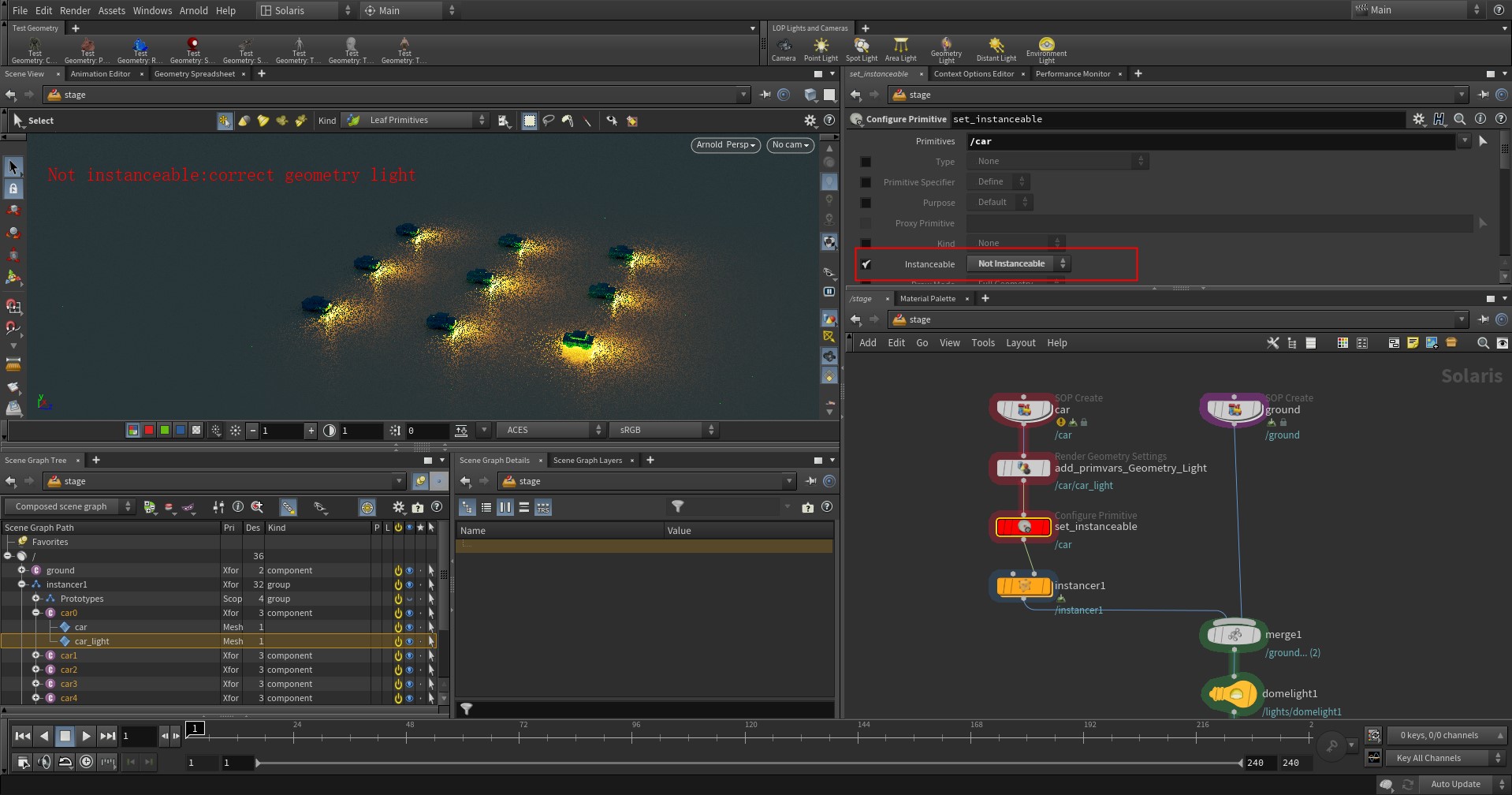The height and width of the screenshot is (795, 1512).
Task: Click the green channel swatch below viewport
Action: [x=165, y=431]
